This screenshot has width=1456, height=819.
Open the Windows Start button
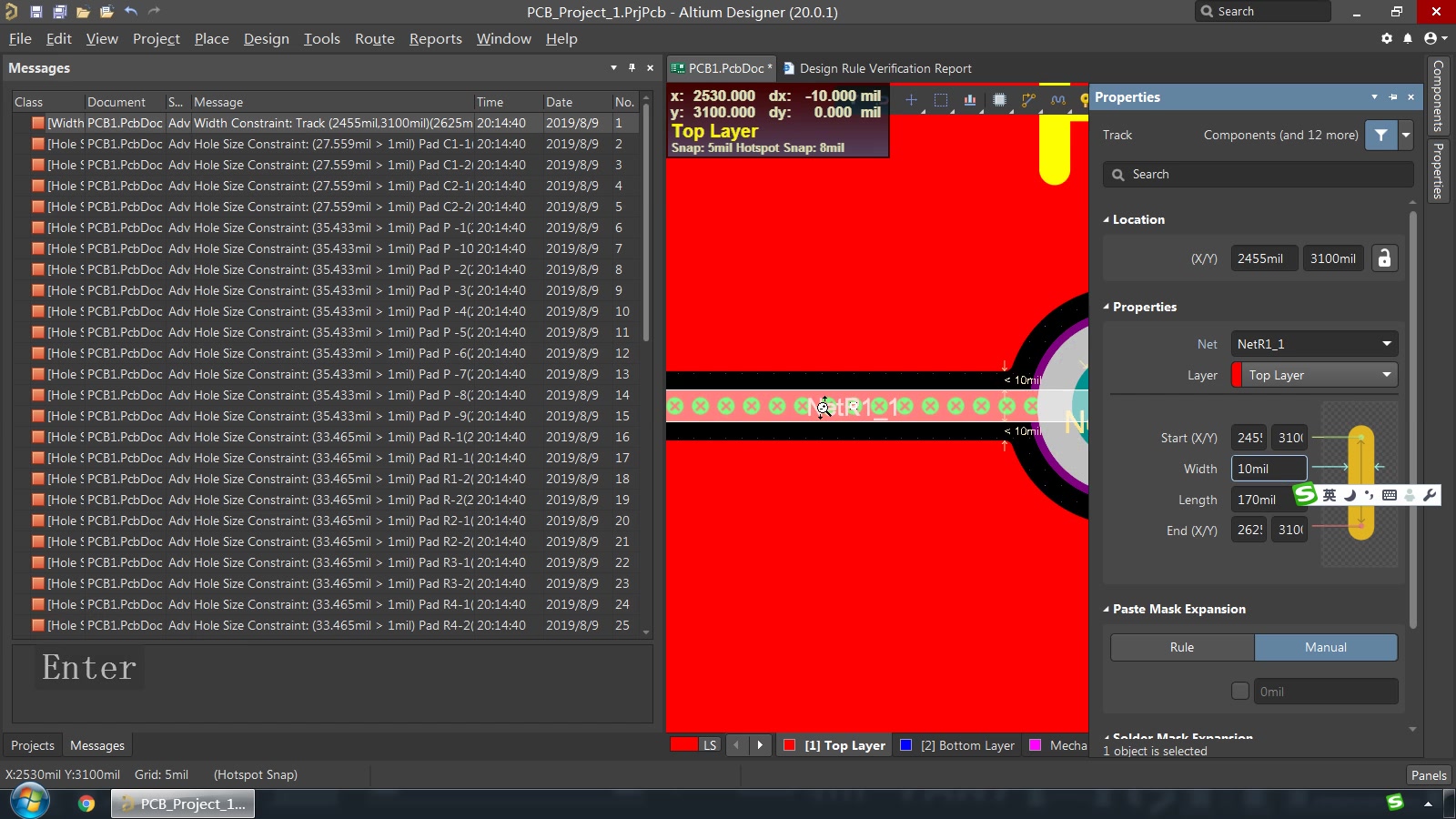click(x=29, y=803)
